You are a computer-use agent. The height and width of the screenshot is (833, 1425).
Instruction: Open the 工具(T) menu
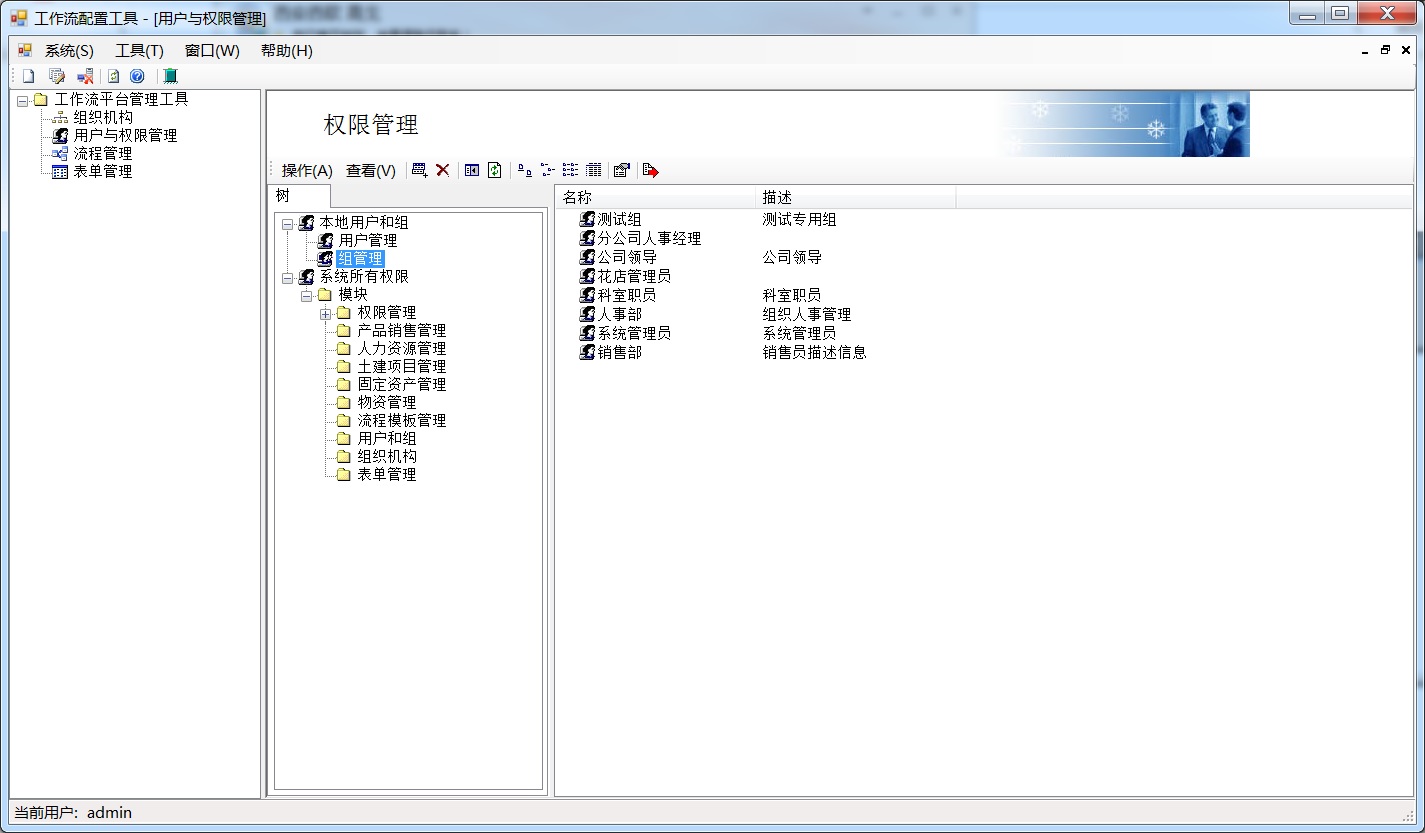139,51
